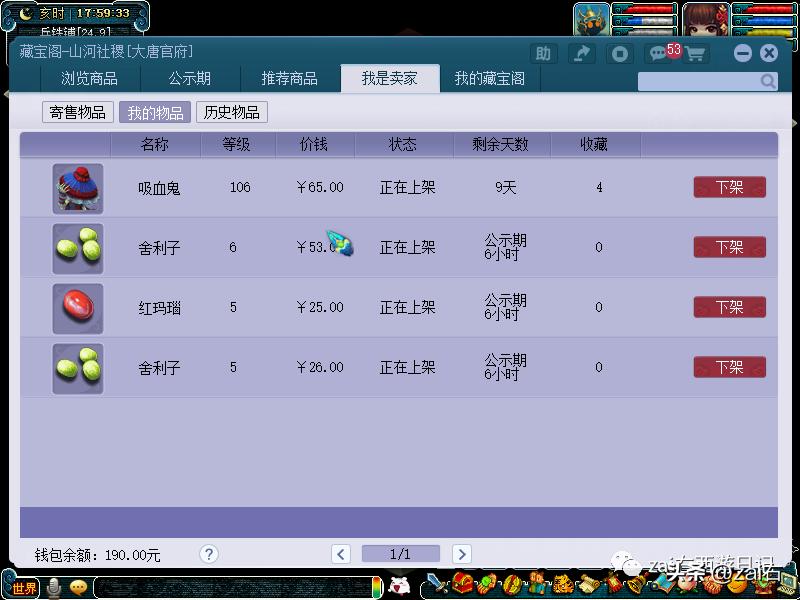Click 下架 for the level 6 舍利子
The height and width of the screenshot is (600, 800).
point(730,247)
